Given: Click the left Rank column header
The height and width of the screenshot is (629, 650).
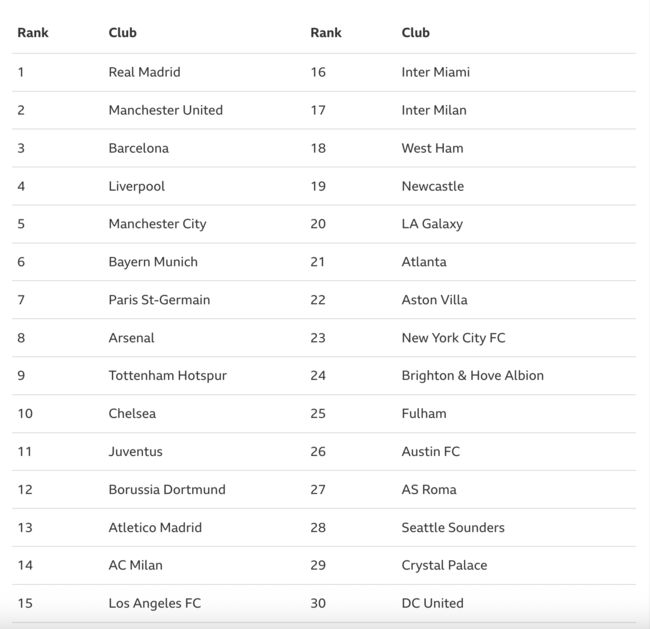Looking at the screenshot, I should click(33, 33).
